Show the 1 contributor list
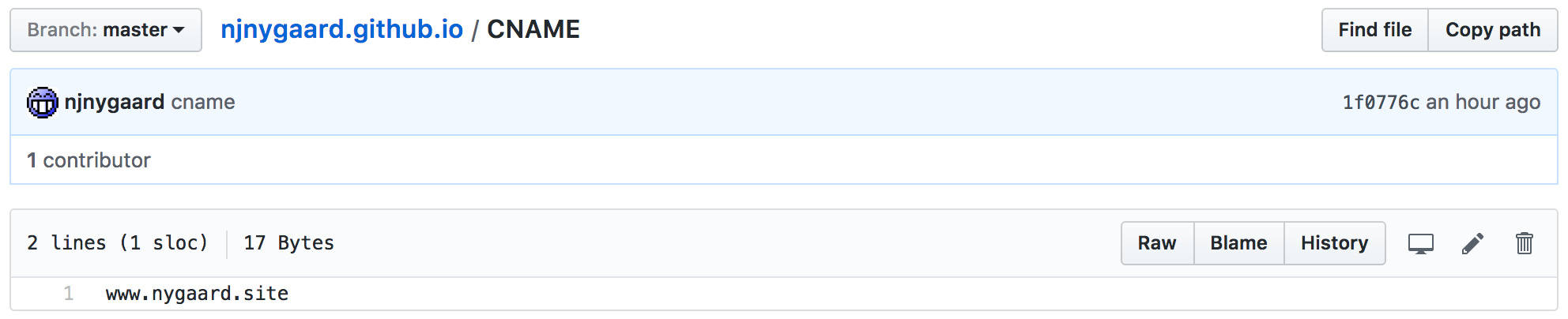This screenshot has height=319, width=1568. click(89, 160)
